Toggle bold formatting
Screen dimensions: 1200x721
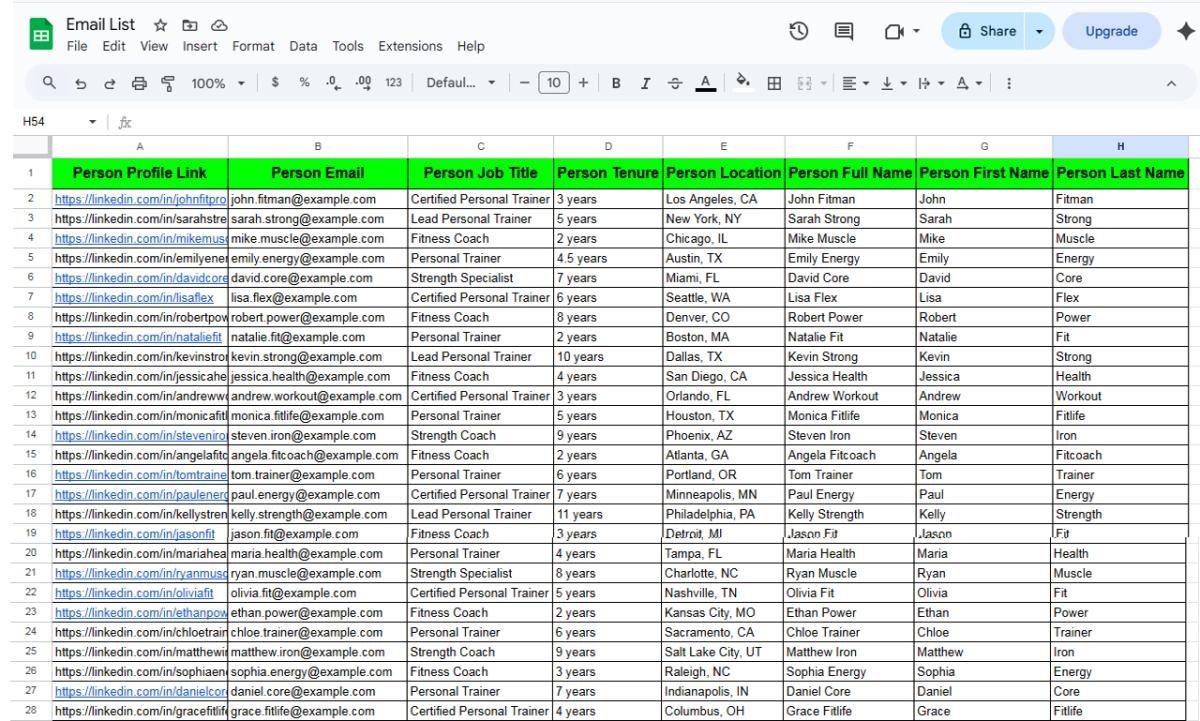click(x=616, y=84)
